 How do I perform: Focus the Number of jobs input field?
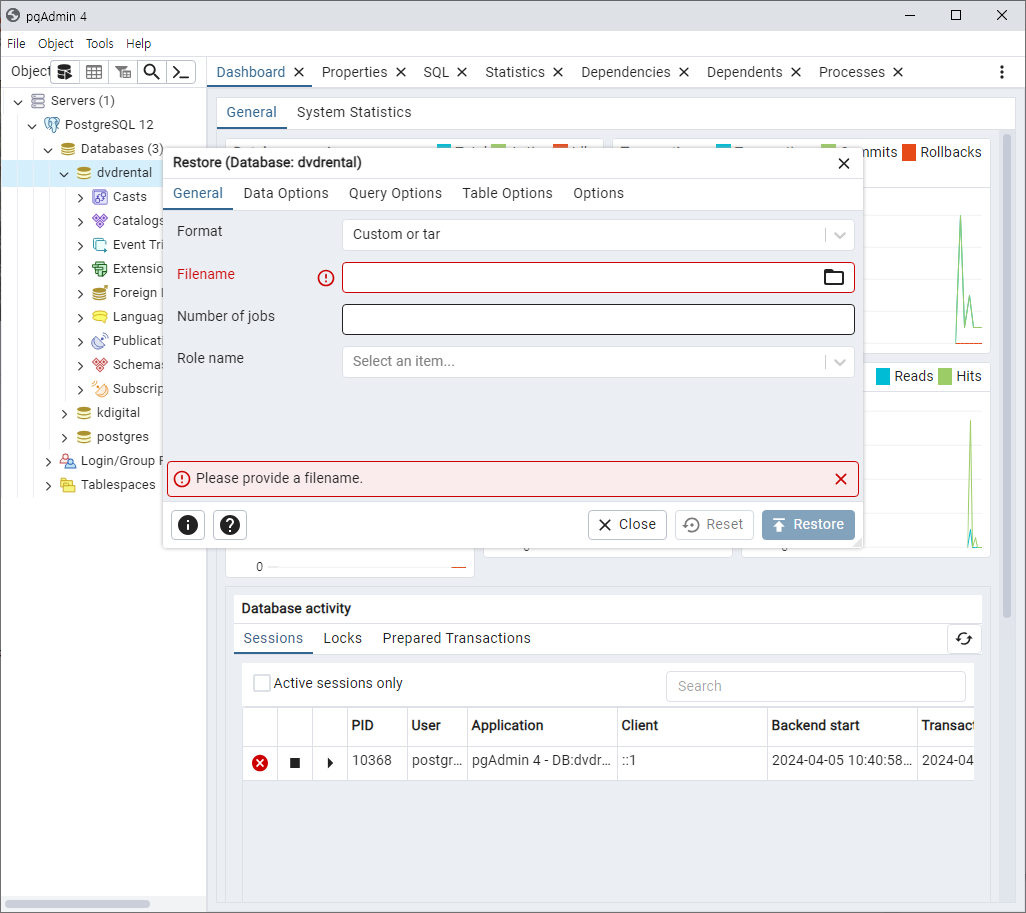pyautogui.click(x=598, y=319)
